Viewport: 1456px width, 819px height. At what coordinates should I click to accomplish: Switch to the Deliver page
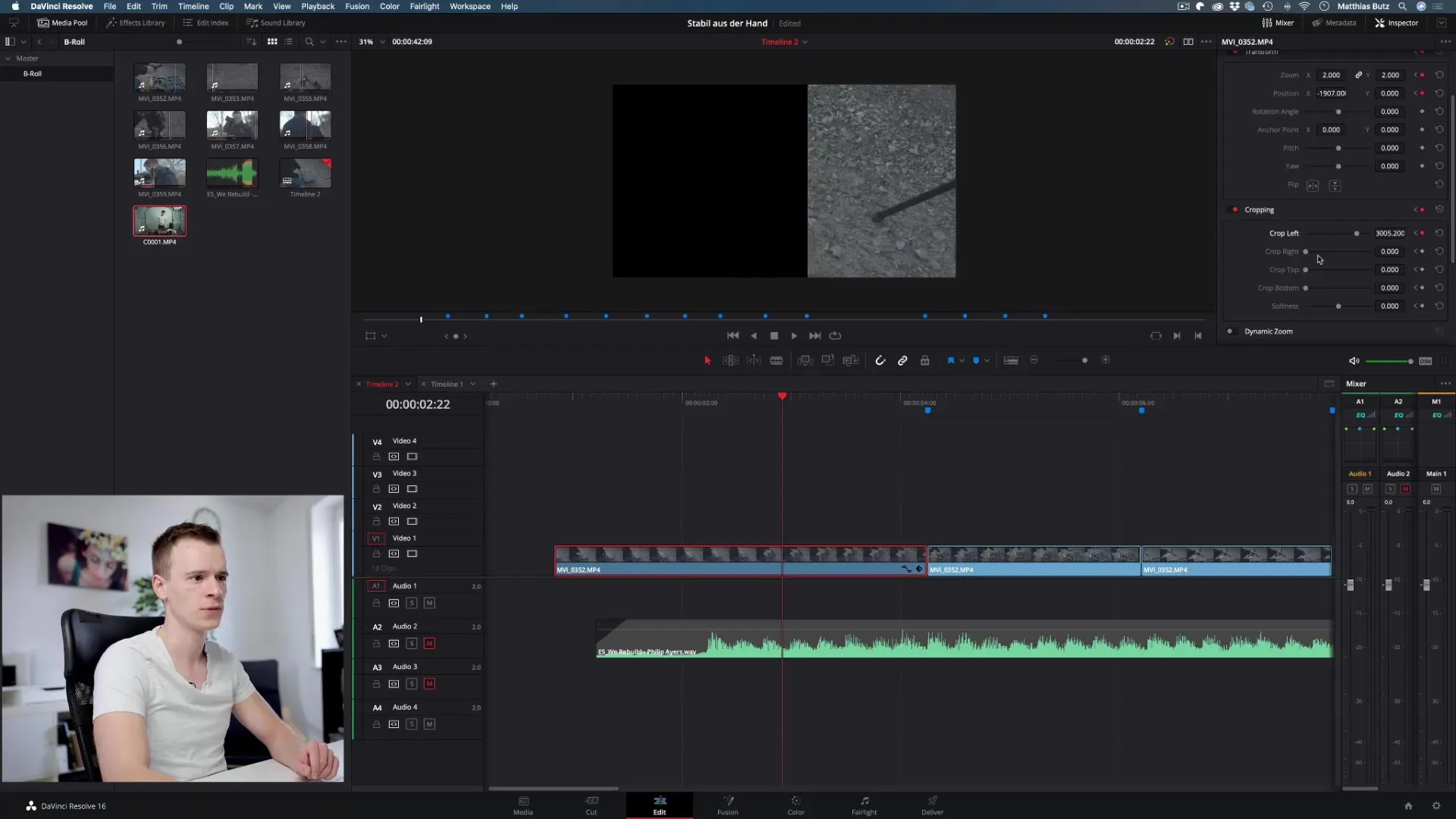point(932,805)
